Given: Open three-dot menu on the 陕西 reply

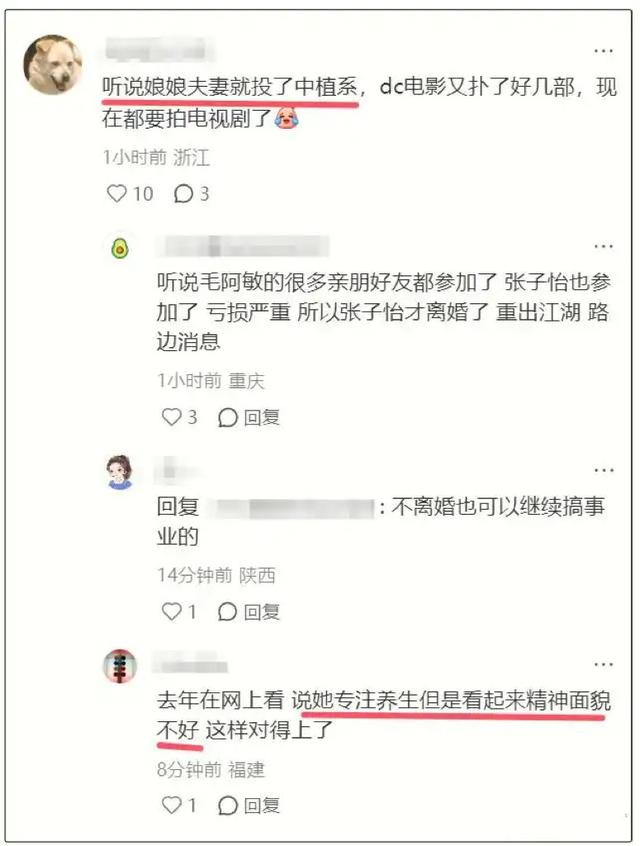Looking at the screenshot, I should click(603, 470).
